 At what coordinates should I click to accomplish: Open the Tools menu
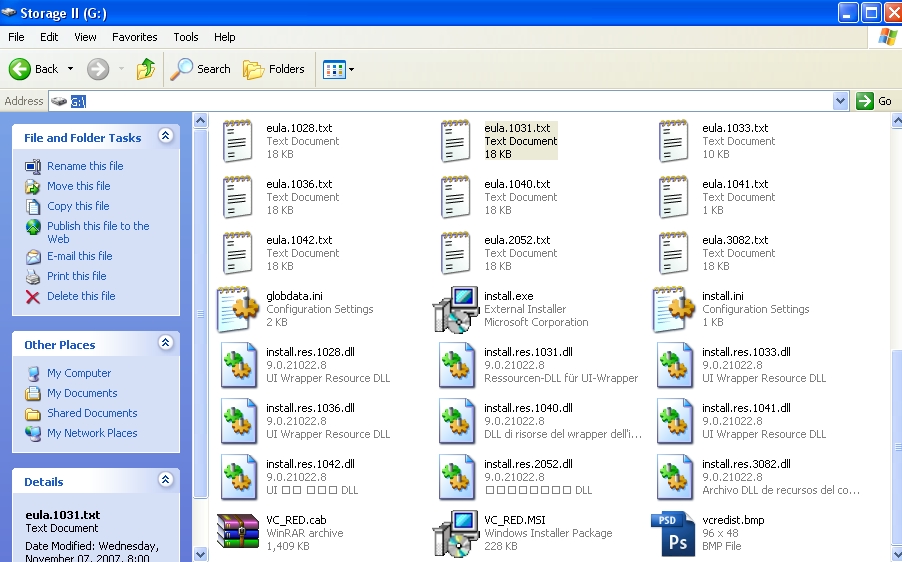point(186,37)
